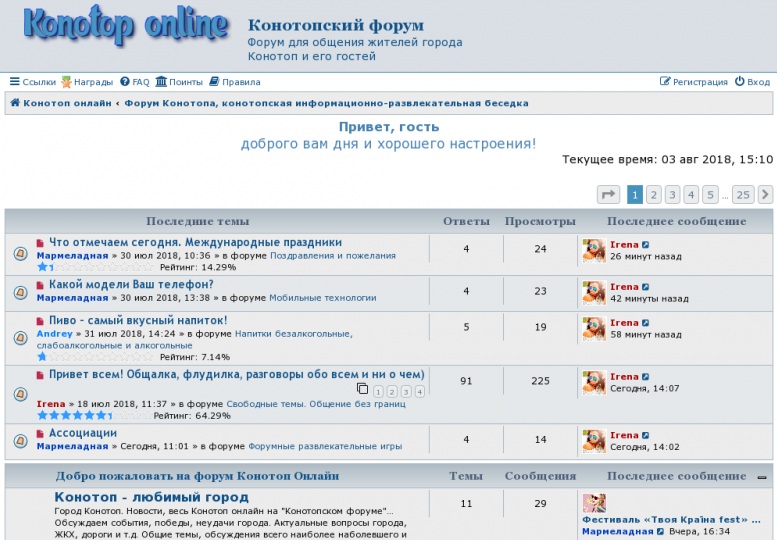
Task: Click the Вход login link
Action: [x=752, y=82]
